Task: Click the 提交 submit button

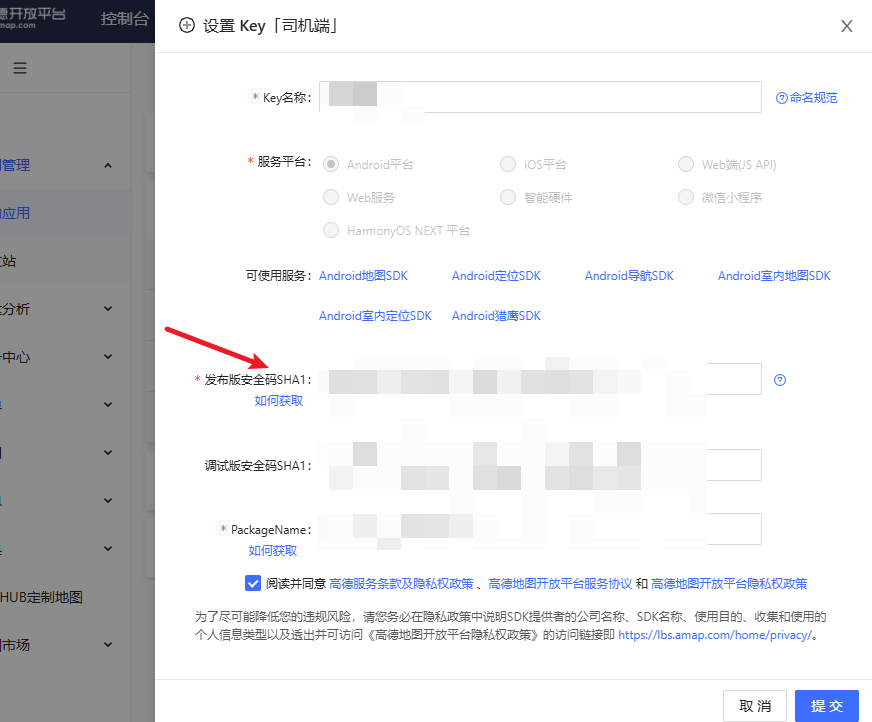Action: (x=826, y=706)
